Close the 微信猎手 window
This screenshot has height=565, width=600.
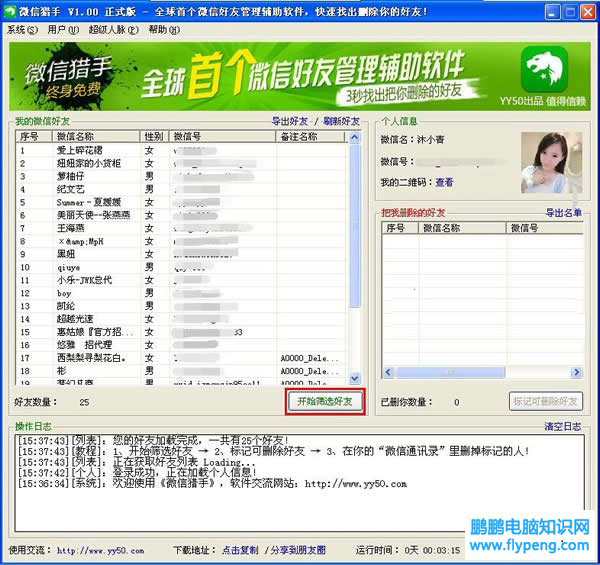[588, 12]
